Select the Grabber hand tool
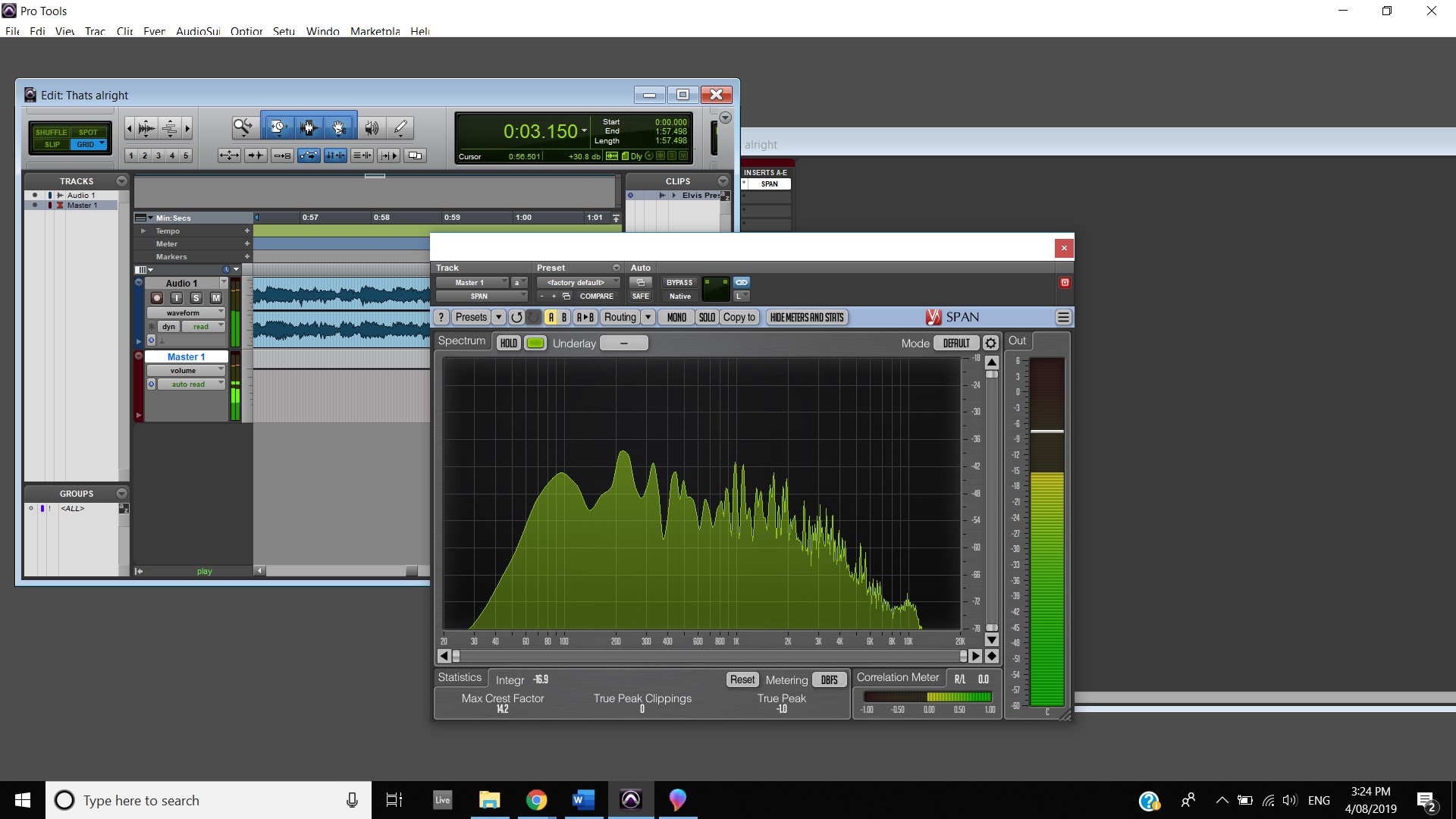Viewport: 1456px width, 819px height. 339,127
